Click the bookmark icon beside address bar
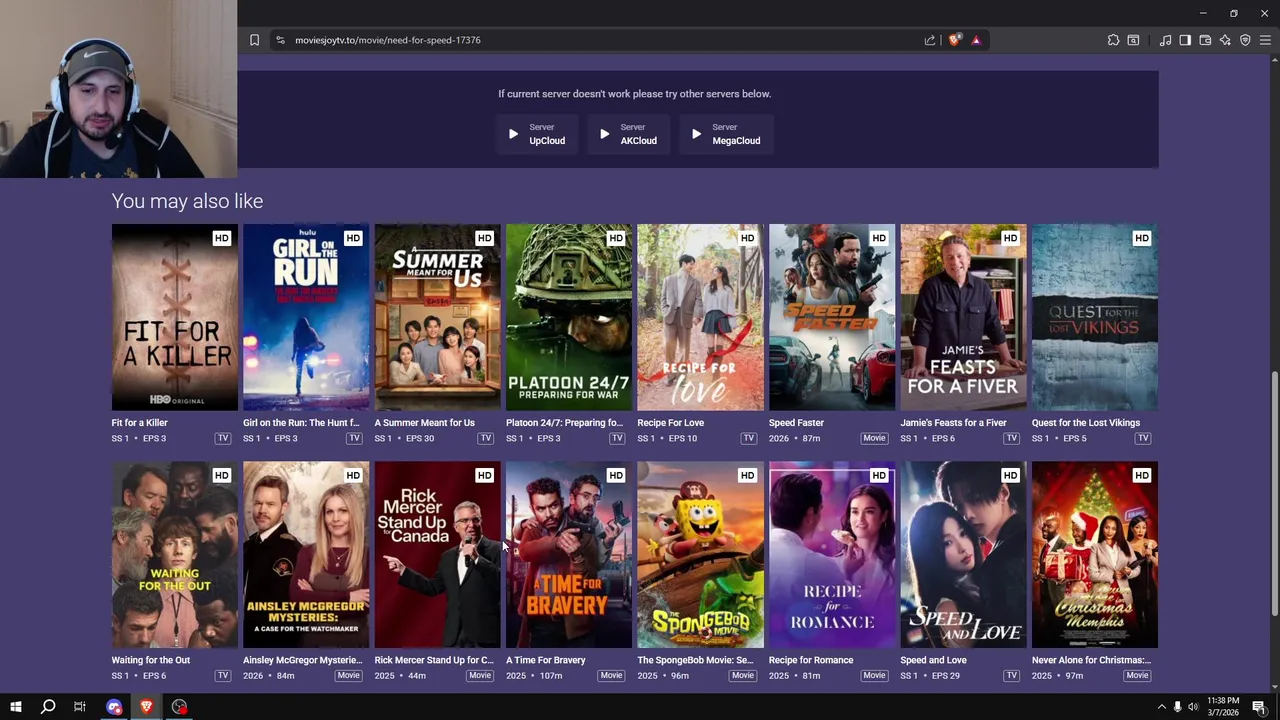The height and width of the screenshot is (720, 1280). tap(254, 40)
